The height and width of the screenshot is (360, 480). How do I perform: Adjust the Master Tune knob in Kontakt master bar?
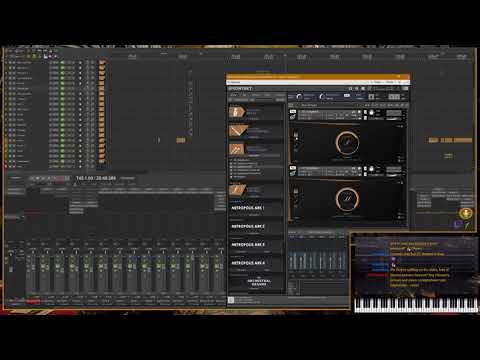point(322,96)
